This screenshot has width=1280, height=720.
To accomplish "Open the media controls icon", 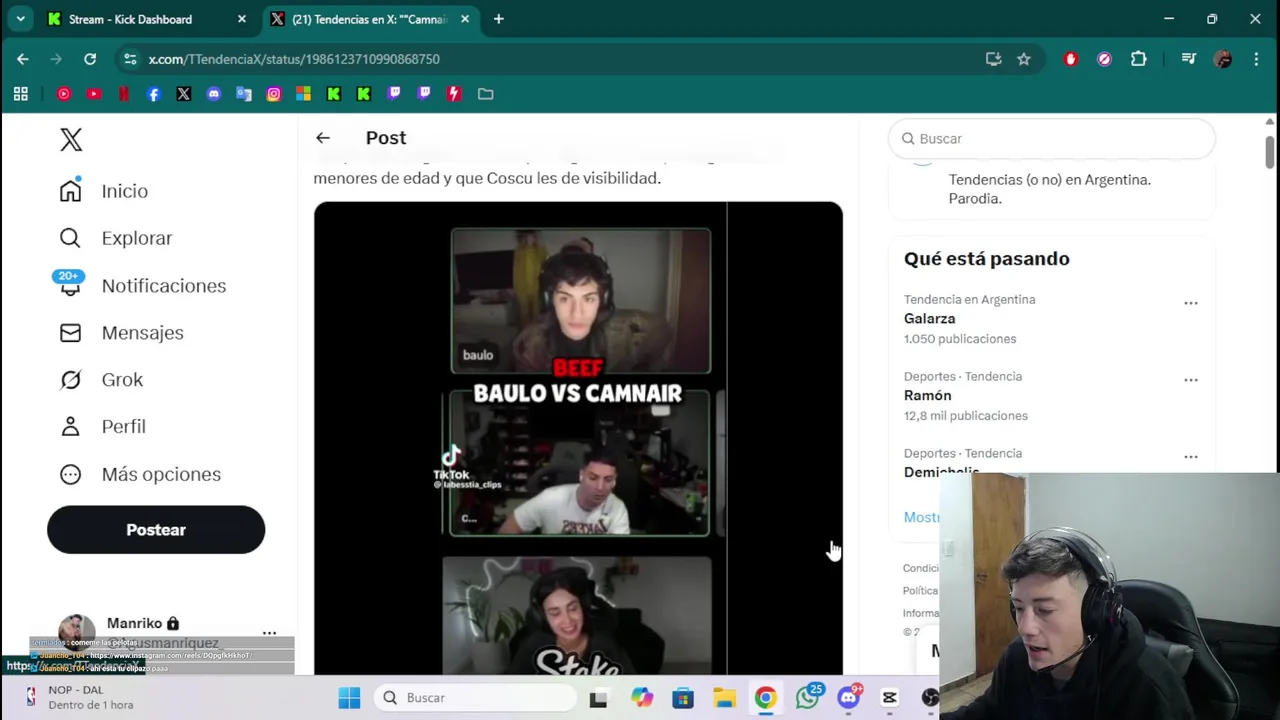I will [1188, 59].
